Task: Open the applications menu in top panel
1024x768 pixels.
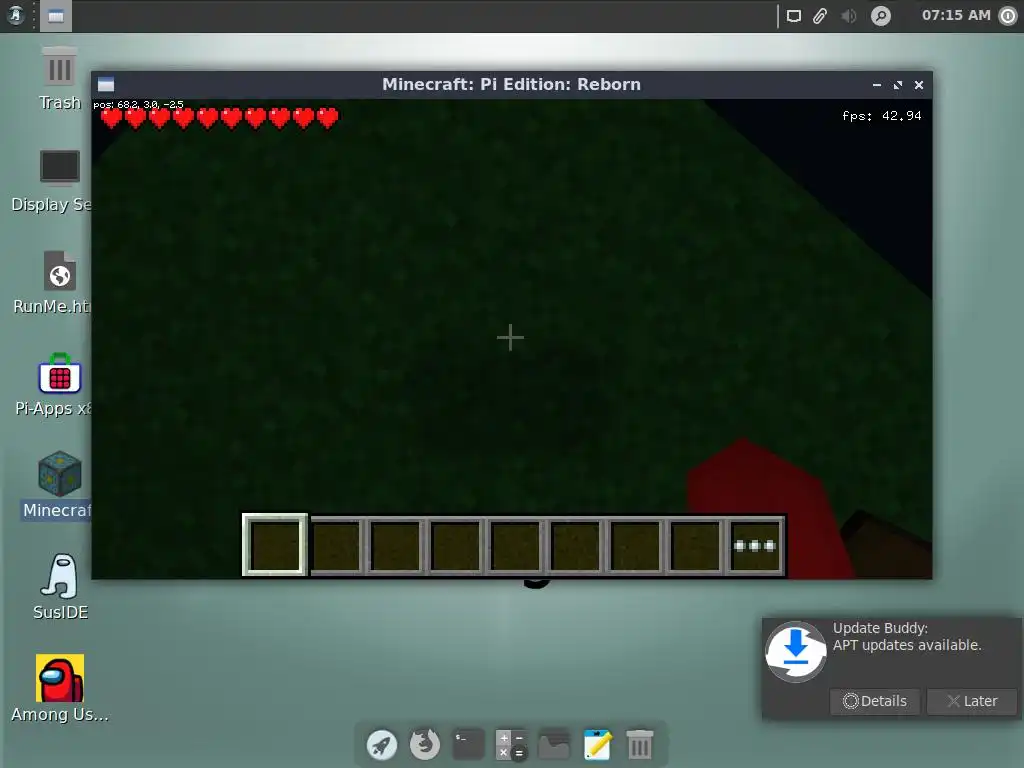Action: pos(16,16)
